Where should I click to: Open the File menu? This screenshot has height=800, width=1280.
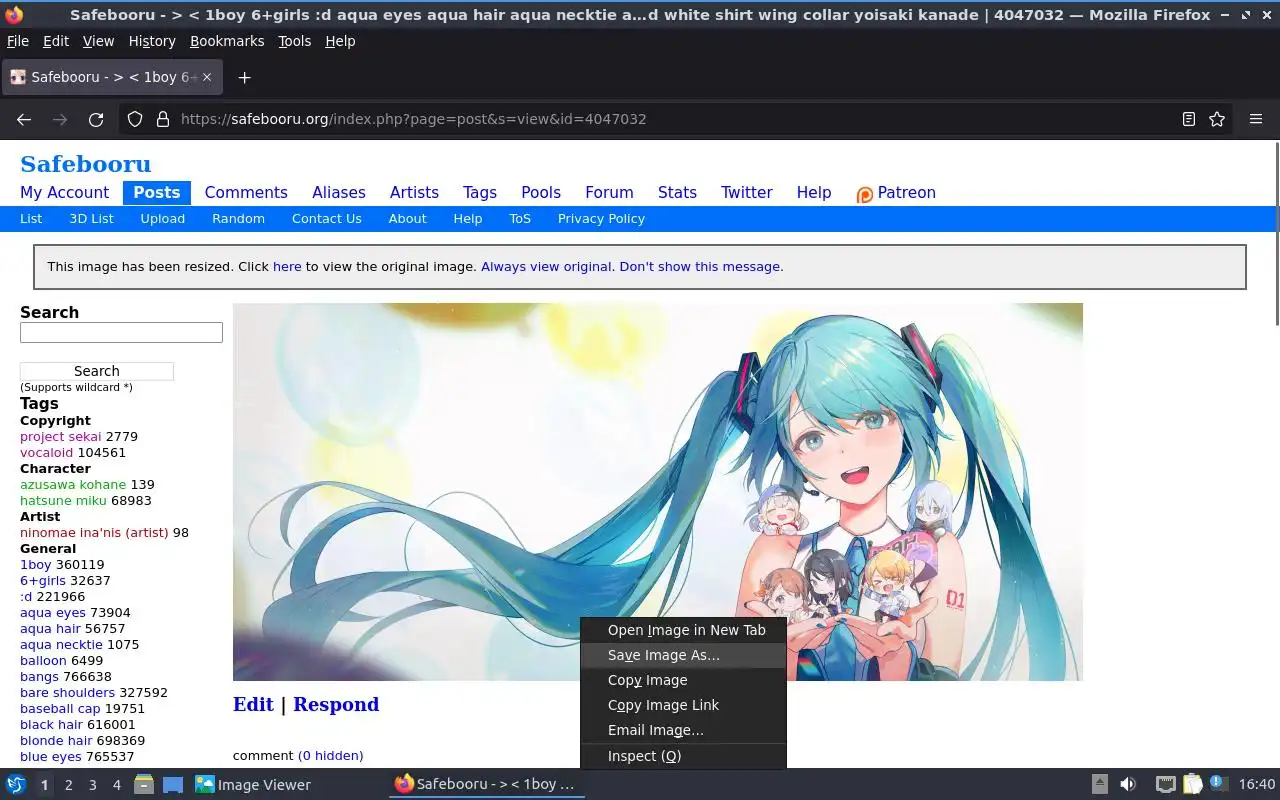tap(18, 41)
